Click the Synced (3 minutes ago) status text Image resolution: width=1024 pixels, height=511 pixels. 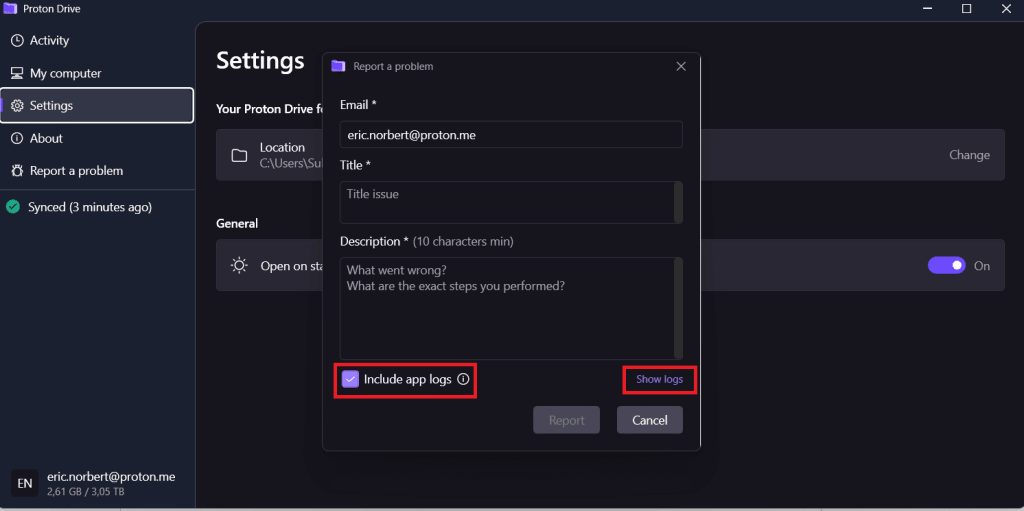[x=90, y=207]
